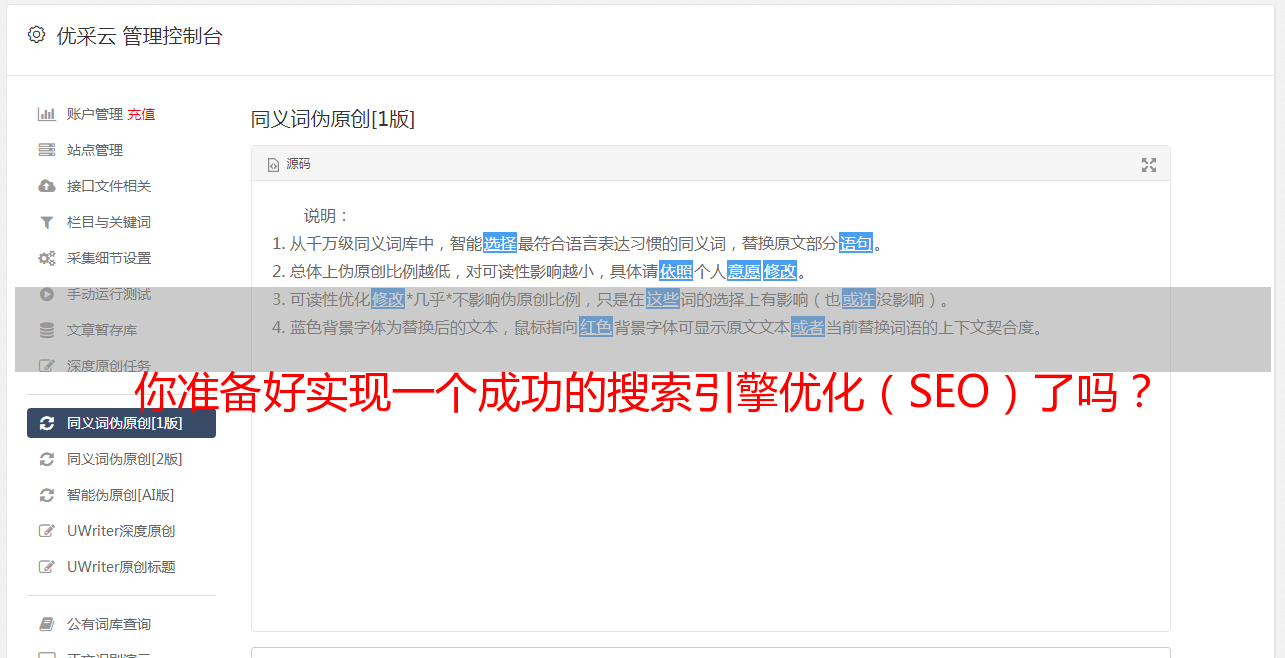The width and height of the screenshot is (1285, 658).
Task: Click the settings gear icon beside 优采云
Action: (x=37, y=35)
